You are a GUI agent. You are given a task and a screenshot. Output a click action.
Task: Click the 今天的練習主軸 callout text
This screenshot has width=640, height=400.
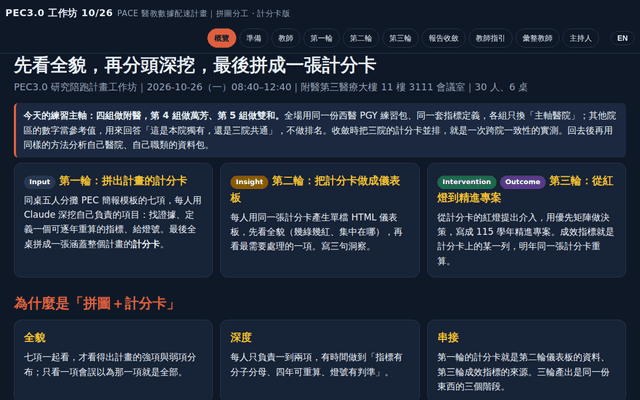(x=320, y=130)
